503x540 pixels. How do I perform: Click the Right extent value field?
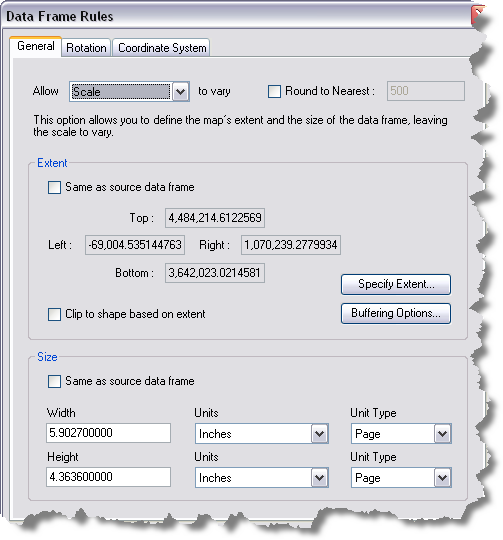291,245
